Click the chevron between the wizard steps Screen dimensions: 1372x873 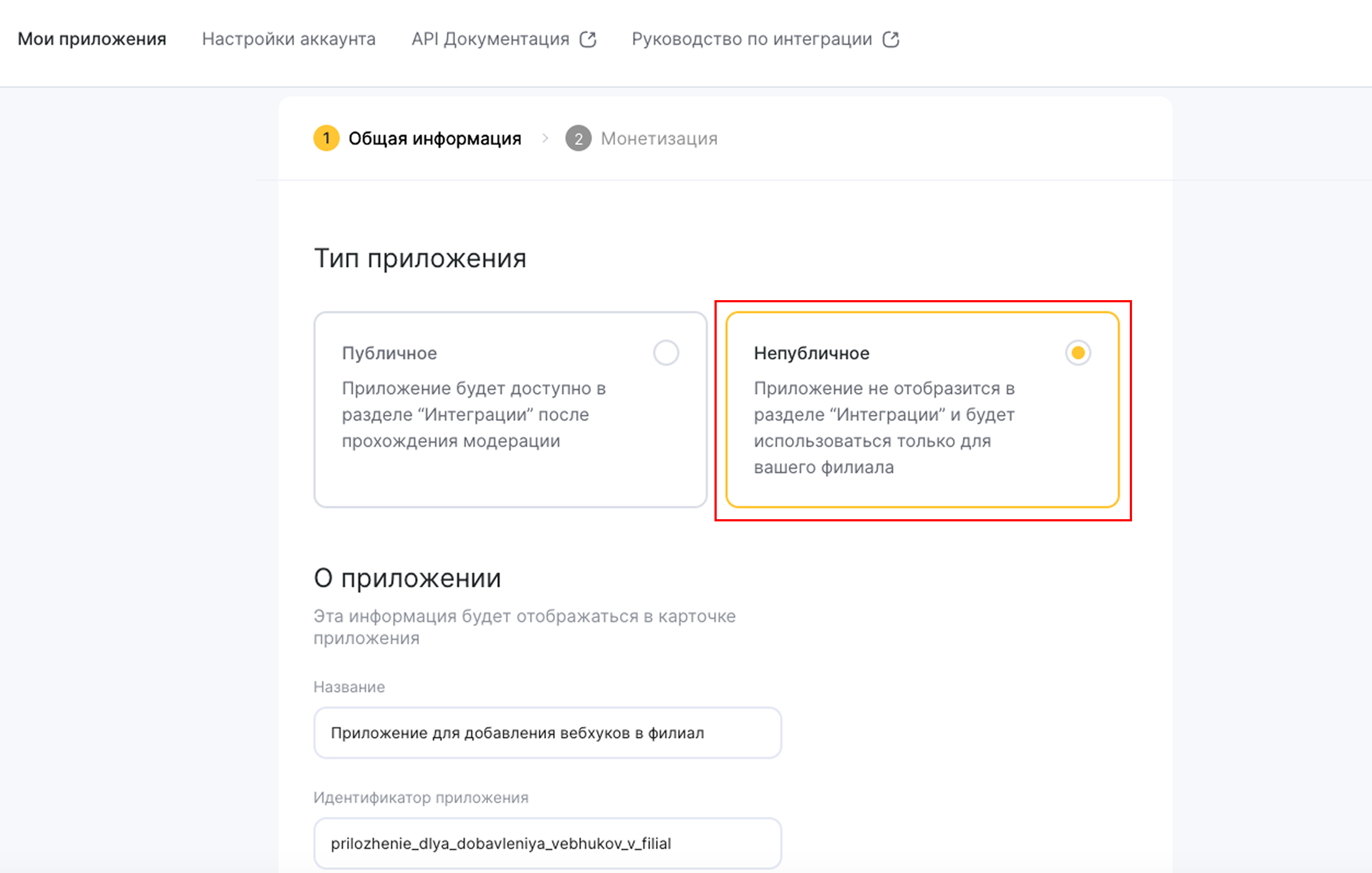click(546, 138)
